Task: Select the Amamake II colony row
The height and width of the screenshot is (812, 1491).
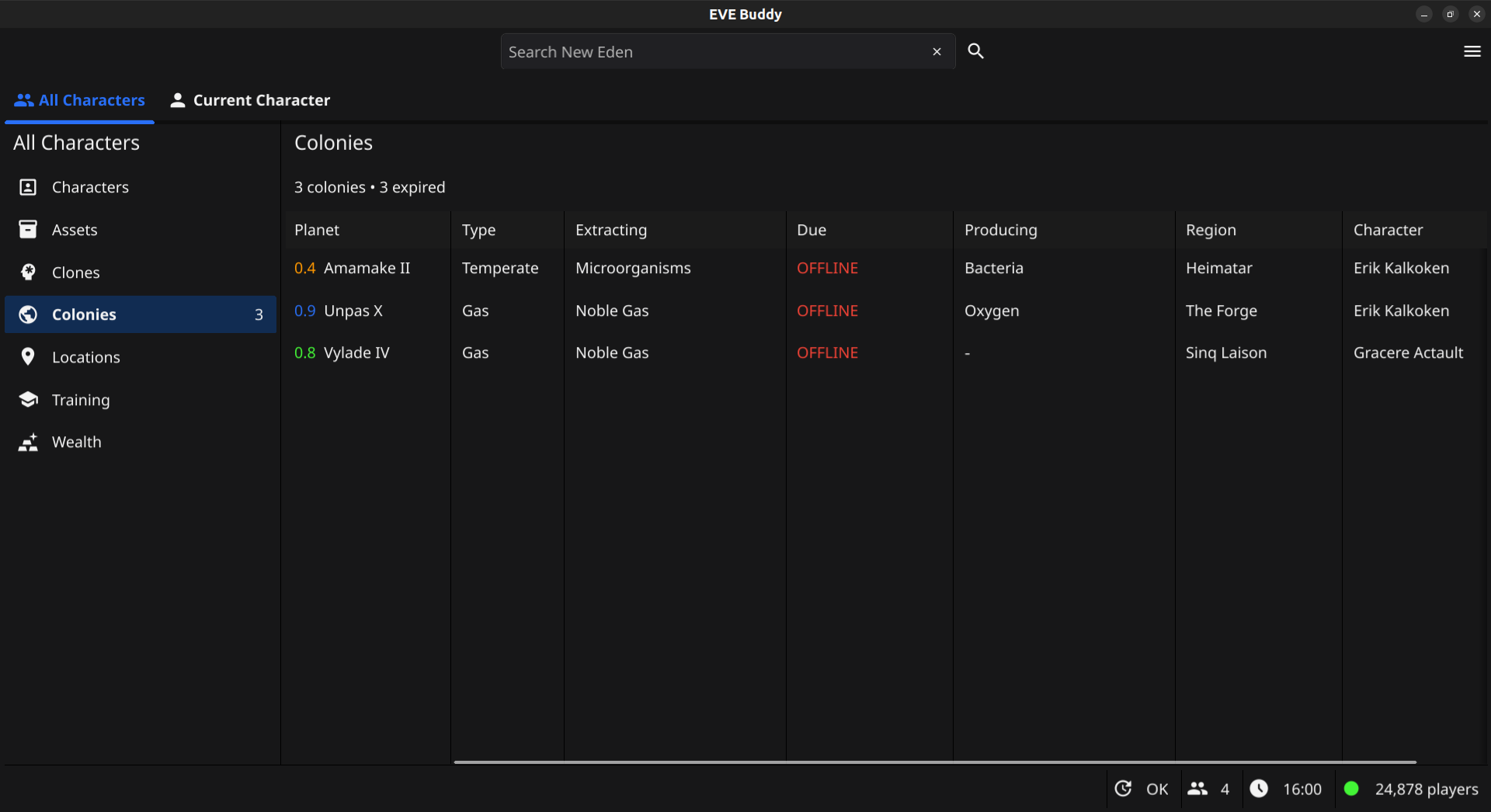Action: (x=367, y=268)
